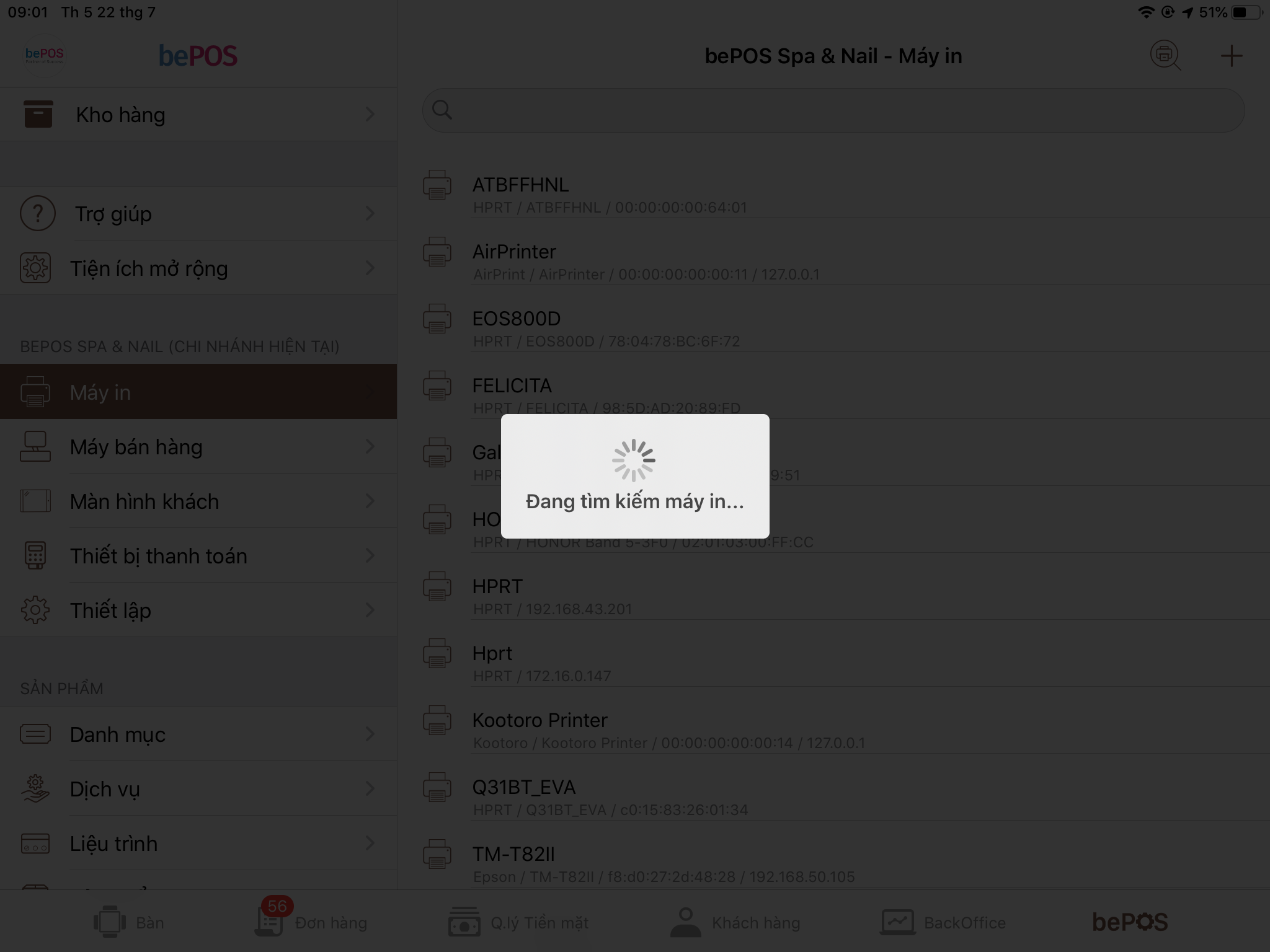This screenshot has height=952, width=1270.
Task: Click the Tiện ích mở rộng gear icon
Action: (35, 268)
